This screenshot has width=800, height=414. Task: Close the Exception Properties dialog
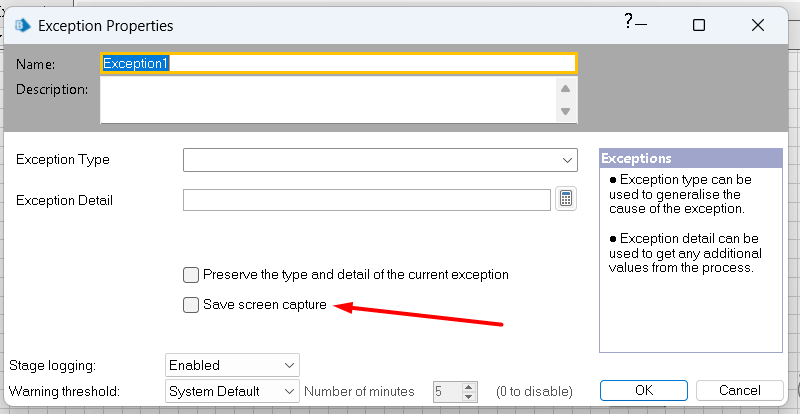[x=760, y=24]
